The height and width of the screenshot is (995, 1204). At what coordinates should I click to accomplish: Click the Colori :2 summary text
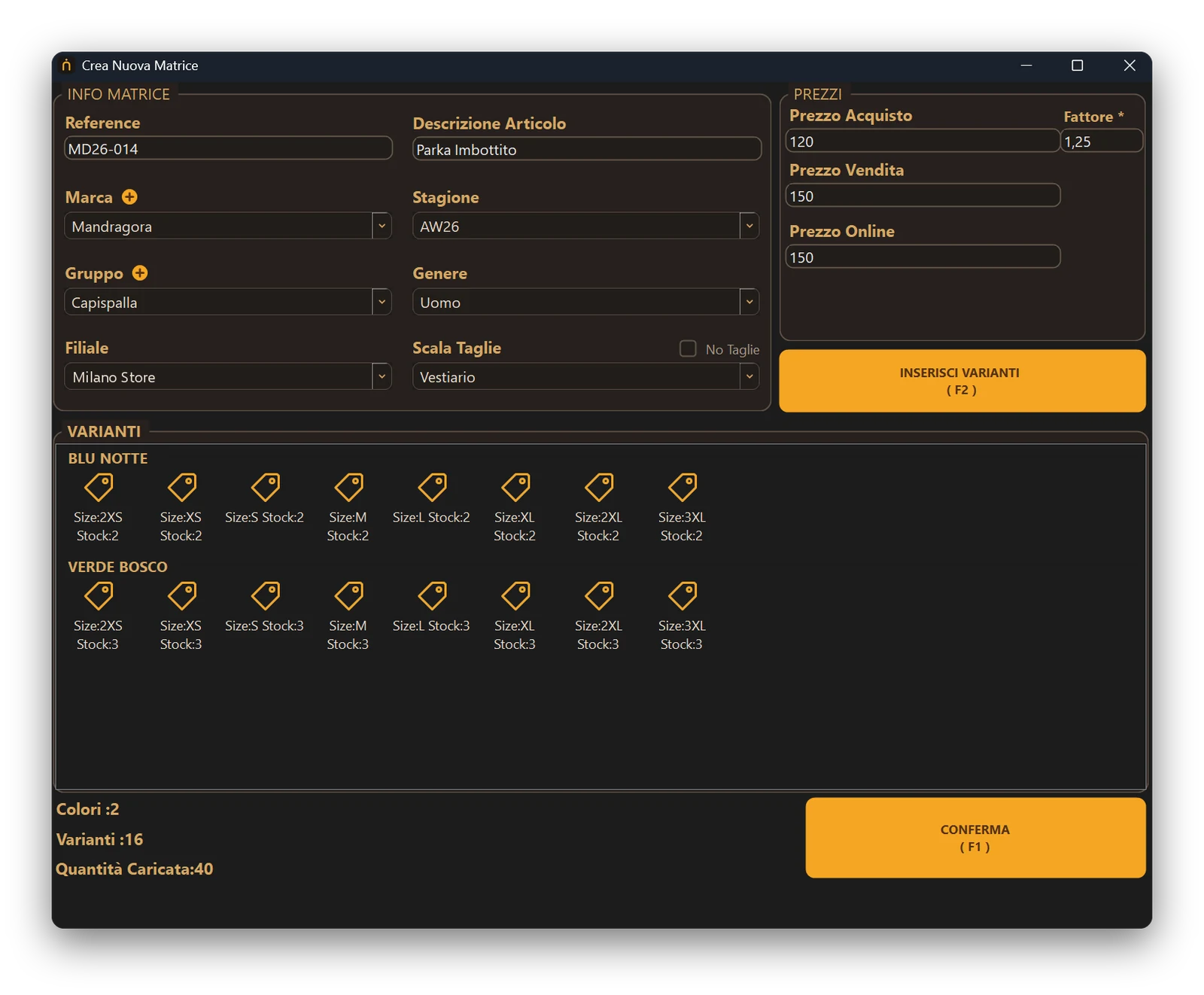click(x=88, y=809)
